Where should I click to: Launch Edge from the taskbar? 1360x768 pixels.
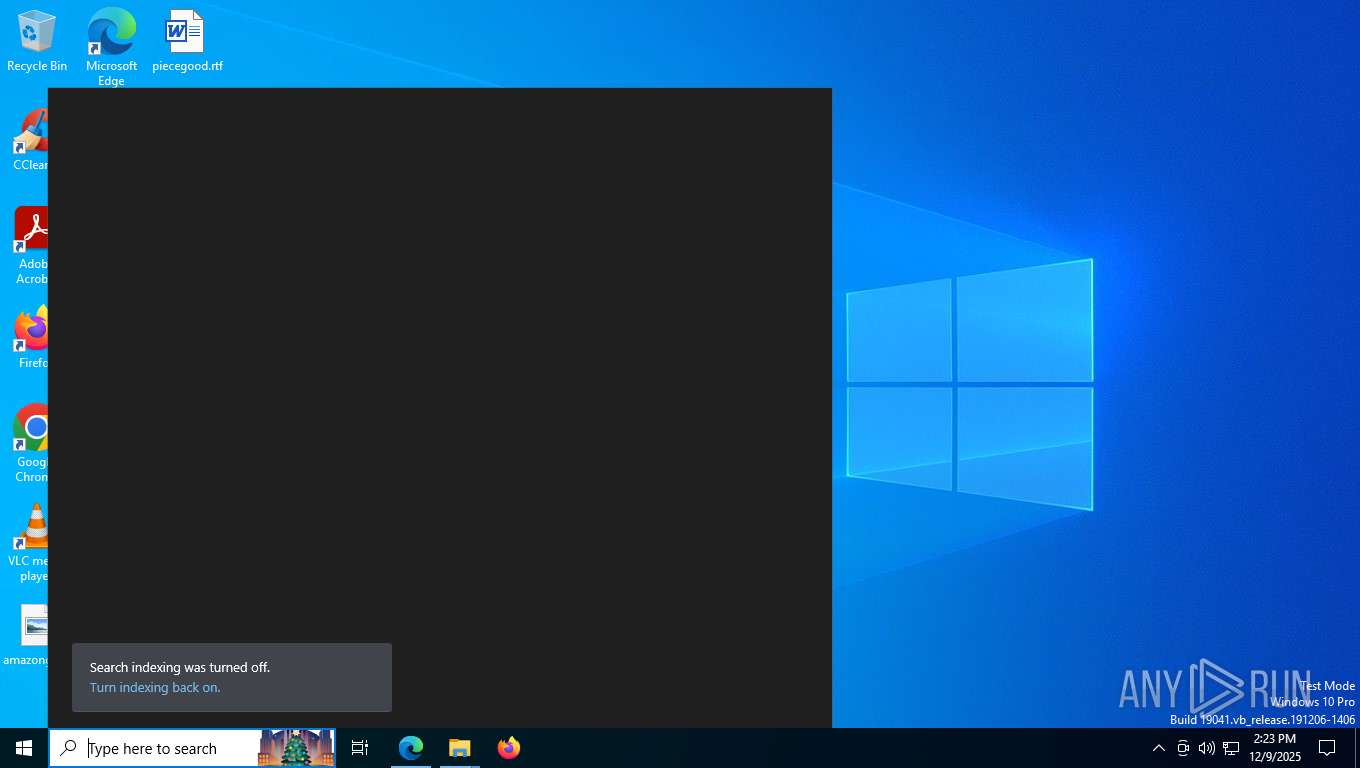tap(411, 748)
